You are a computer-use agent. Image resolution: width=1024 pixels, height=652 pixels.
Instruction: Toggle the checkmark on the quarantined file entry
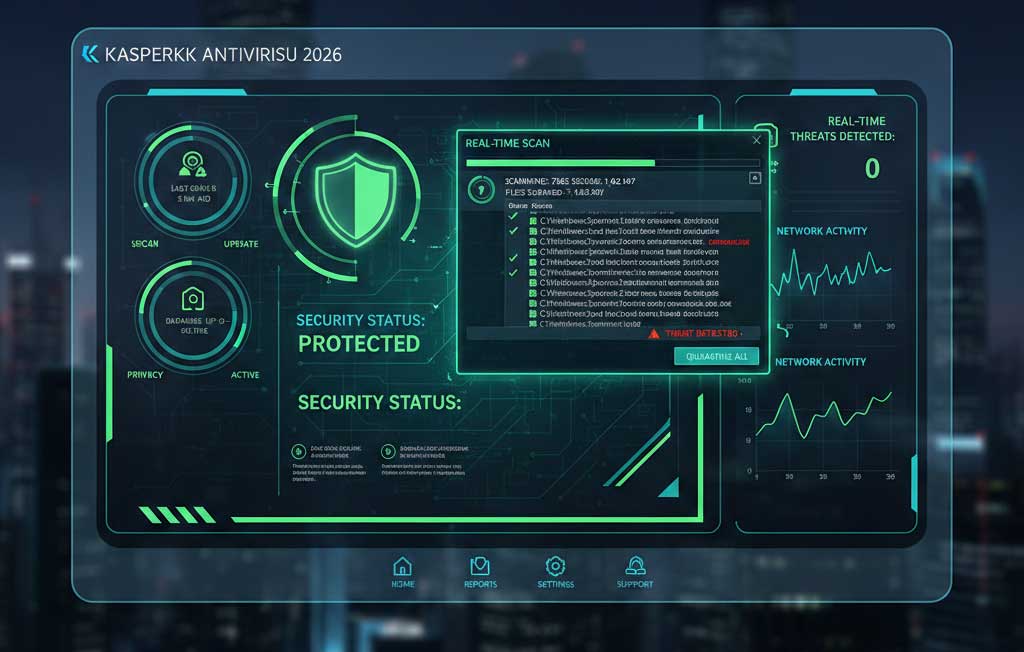pos(514,240)
